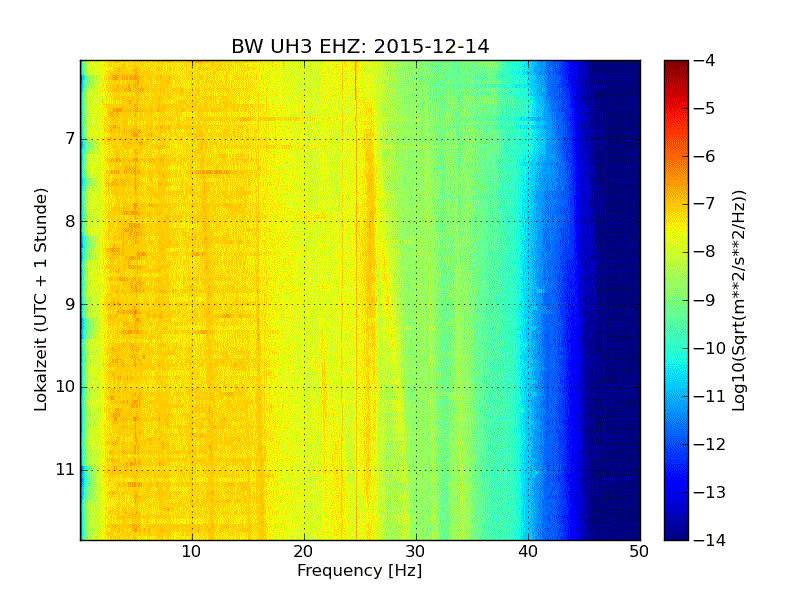Click the dark blue bottom of the colorbar

click(676, 531)
